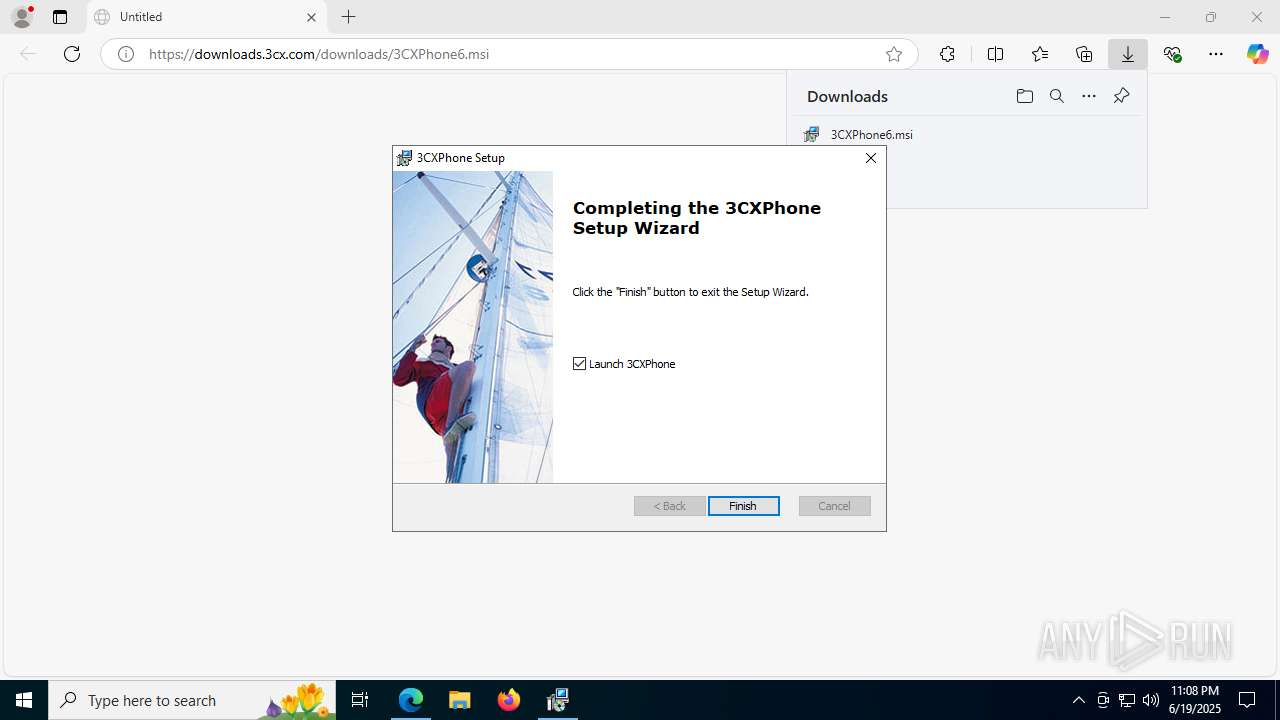Open the tab actions menu icon

click(x=60, y=17)
